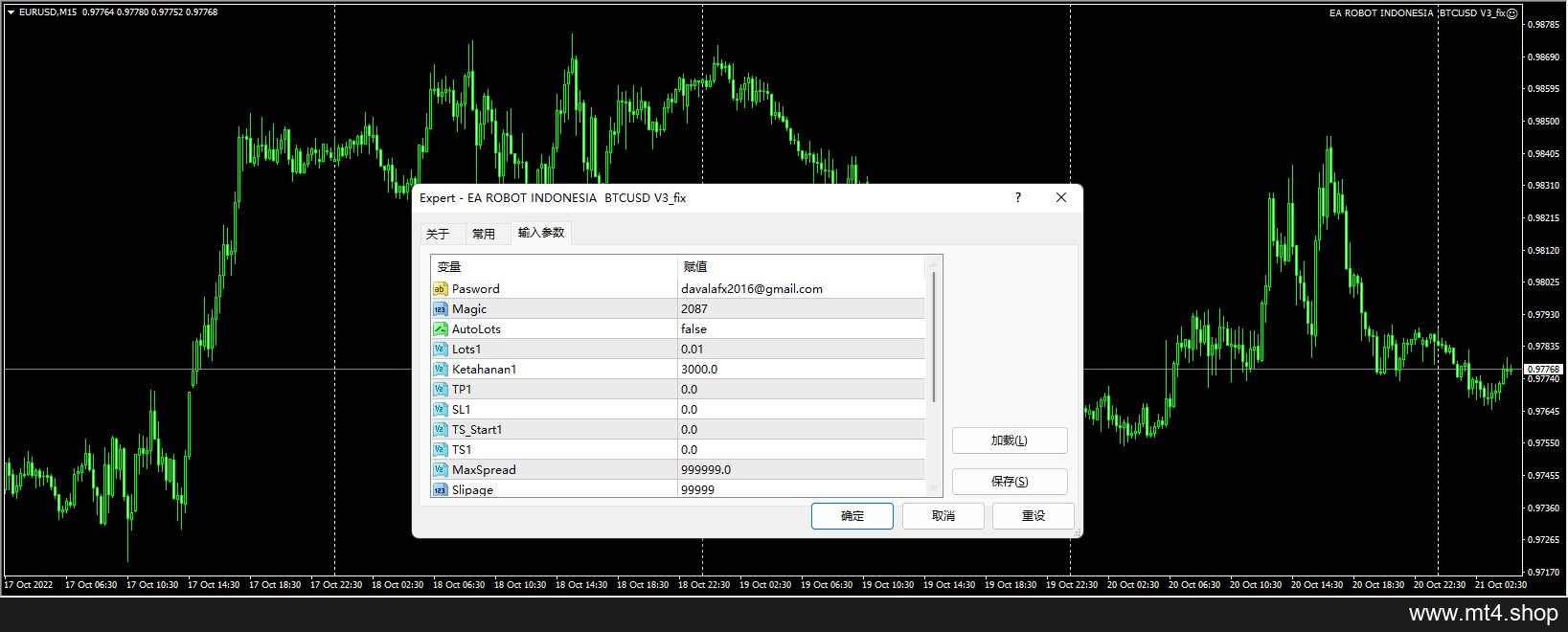Click the 0.97170 price scale label
The height and width of the screenshot is (632, 1568).
1544,573
